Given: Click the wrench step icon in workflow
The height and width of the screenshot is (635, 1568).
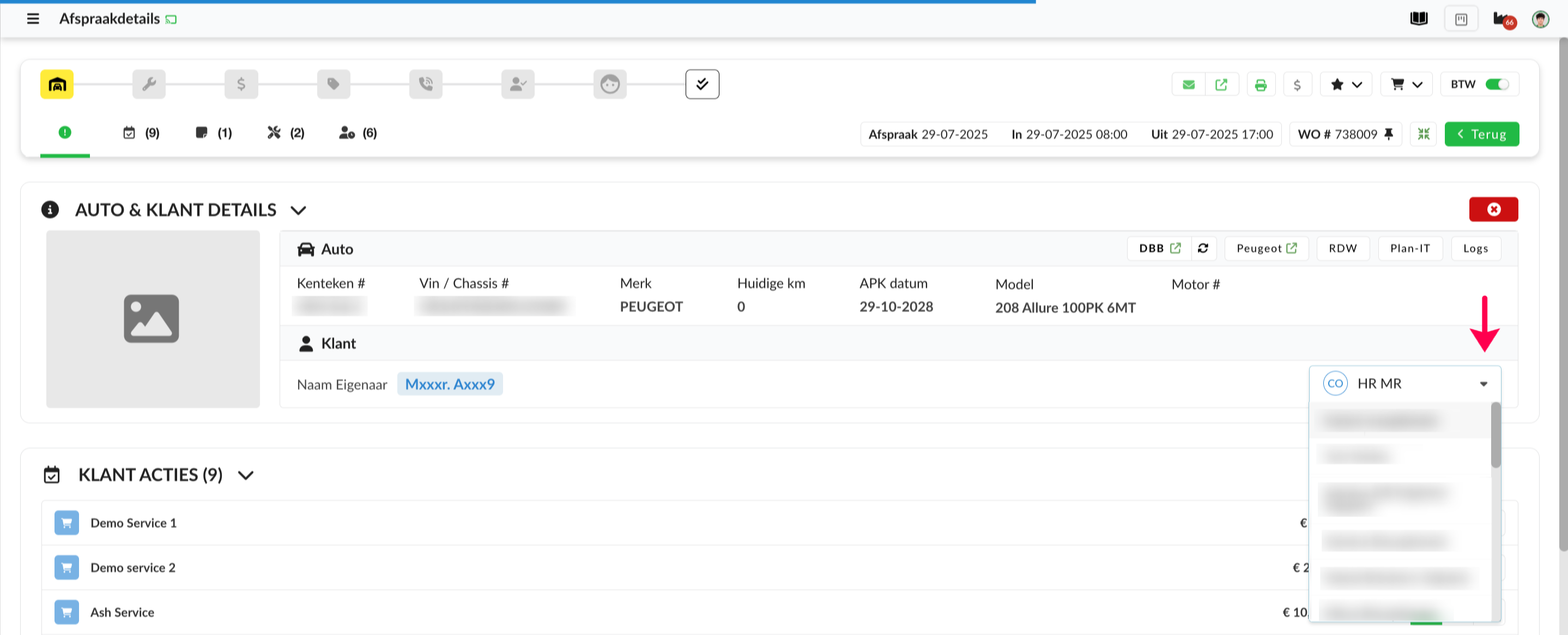Looking at the screenshot, I should point(149,84).
